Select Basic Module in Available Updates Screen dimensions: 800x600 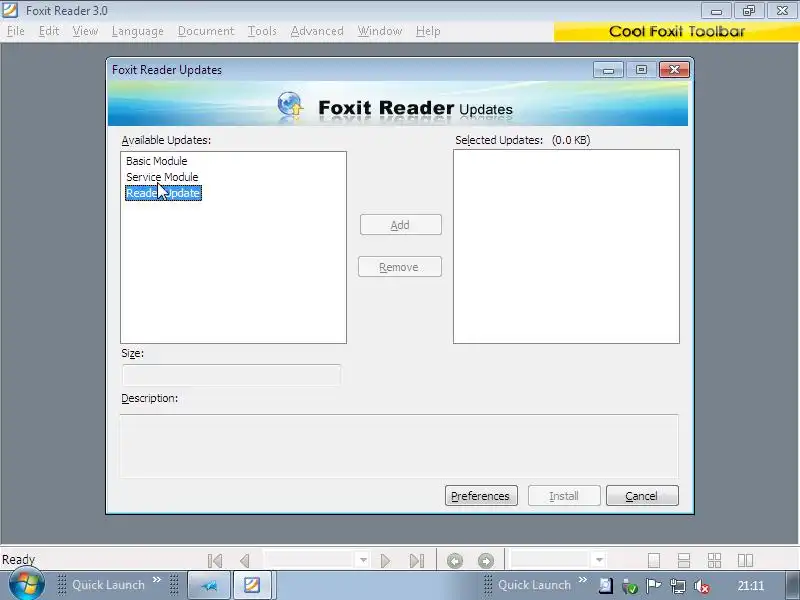(157, 161)
